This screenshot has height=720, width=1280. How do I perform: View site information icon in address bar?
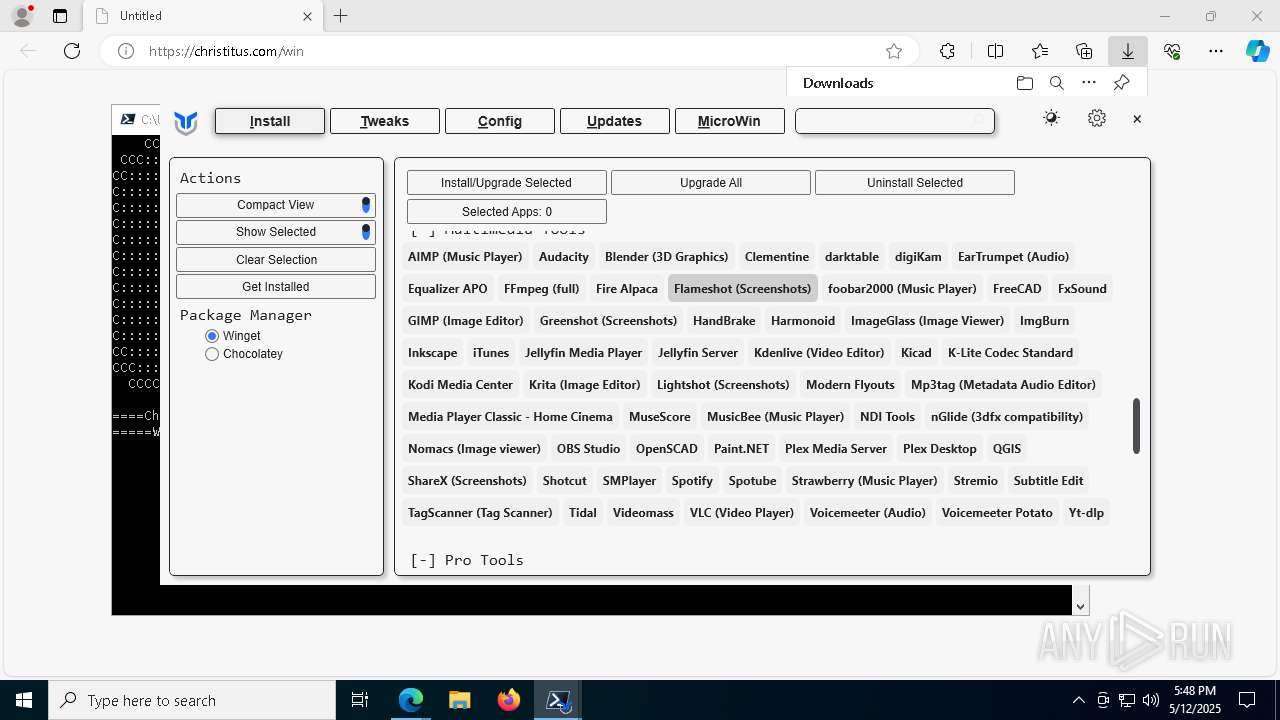[x=126, y=51]
